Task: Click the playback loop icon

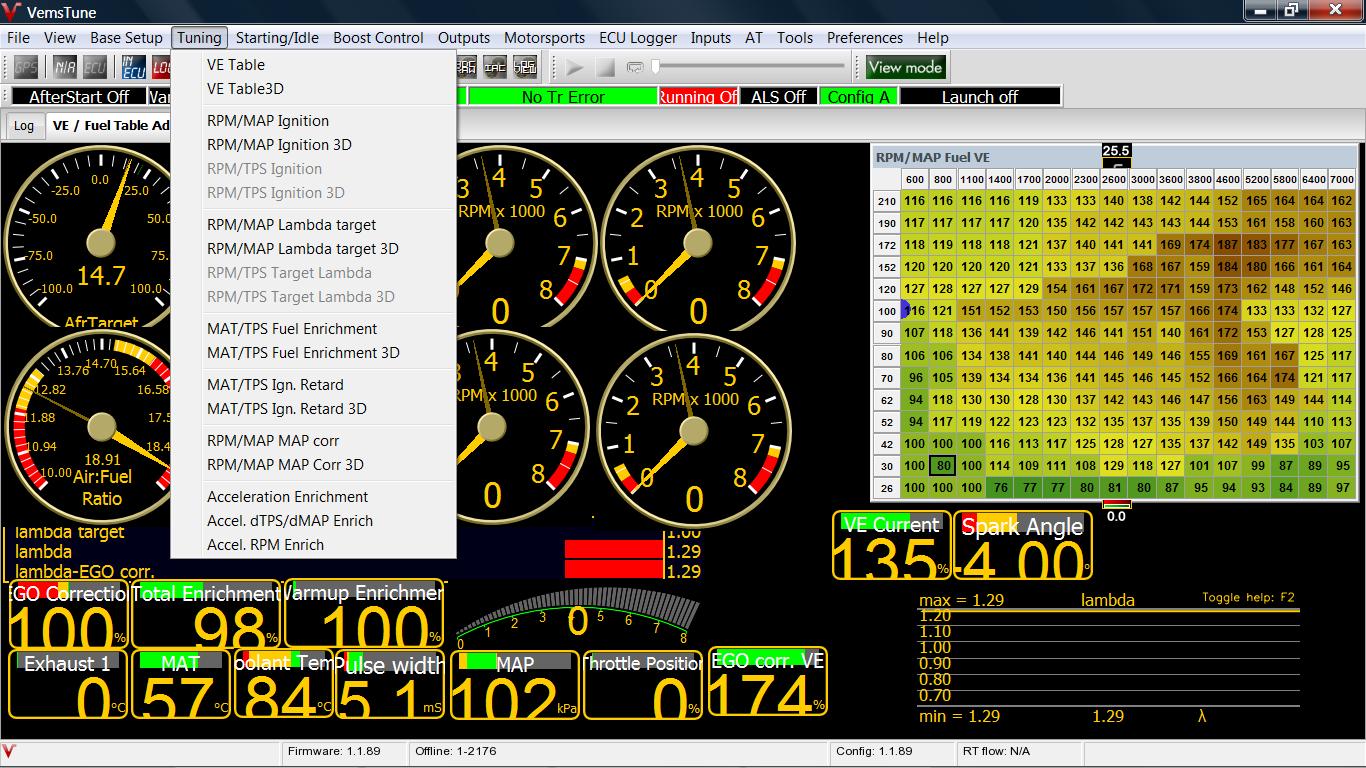Action: 635,67
